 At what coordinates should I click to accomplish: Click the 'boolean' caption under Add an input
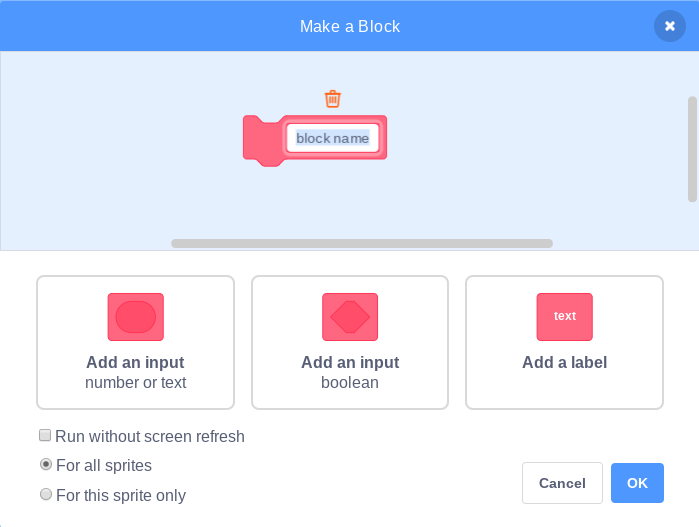coord(349,382)
